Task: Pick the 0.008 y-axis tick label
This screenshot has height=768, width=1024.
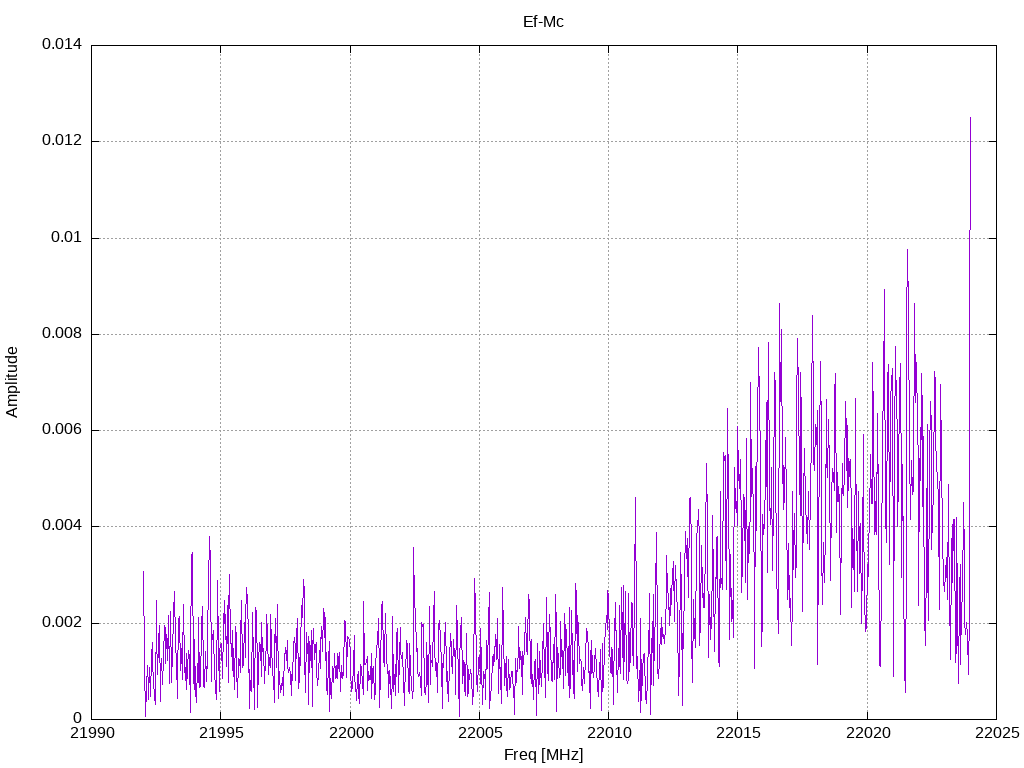Action: click(x=61, y=334)
